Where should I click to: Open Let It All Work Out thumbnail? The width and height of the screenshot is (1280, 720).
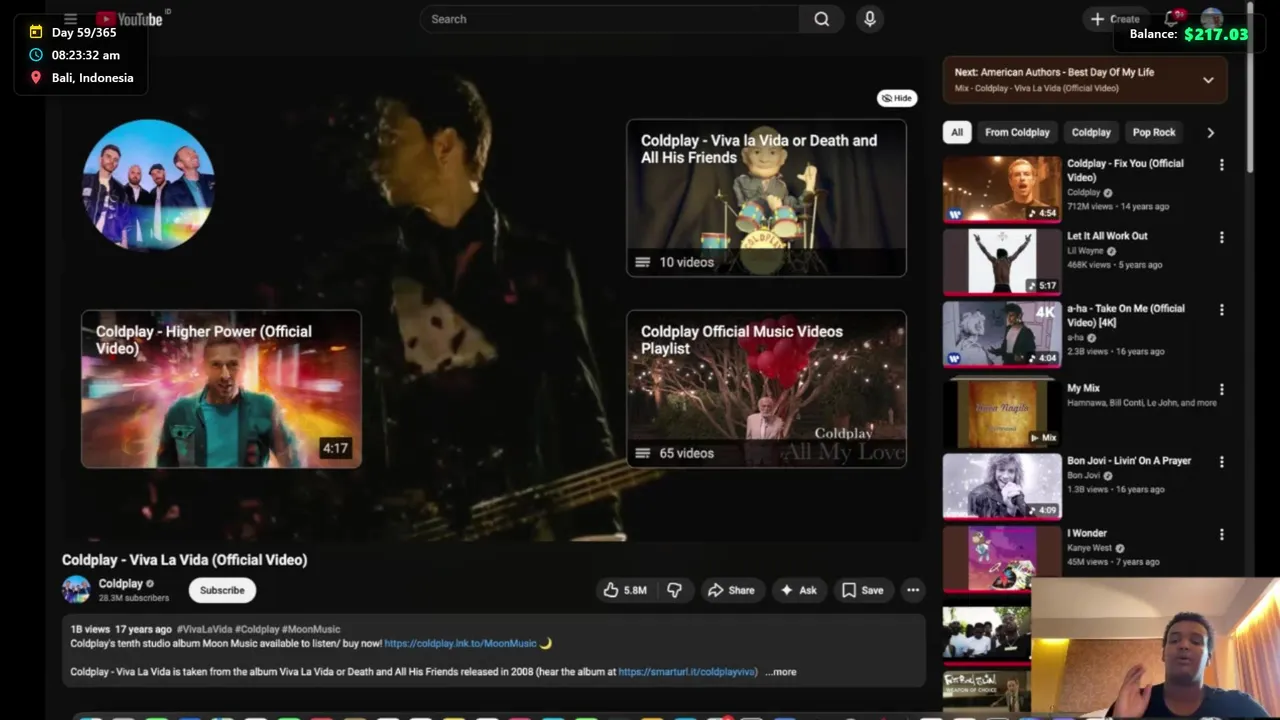(1002, 261)
